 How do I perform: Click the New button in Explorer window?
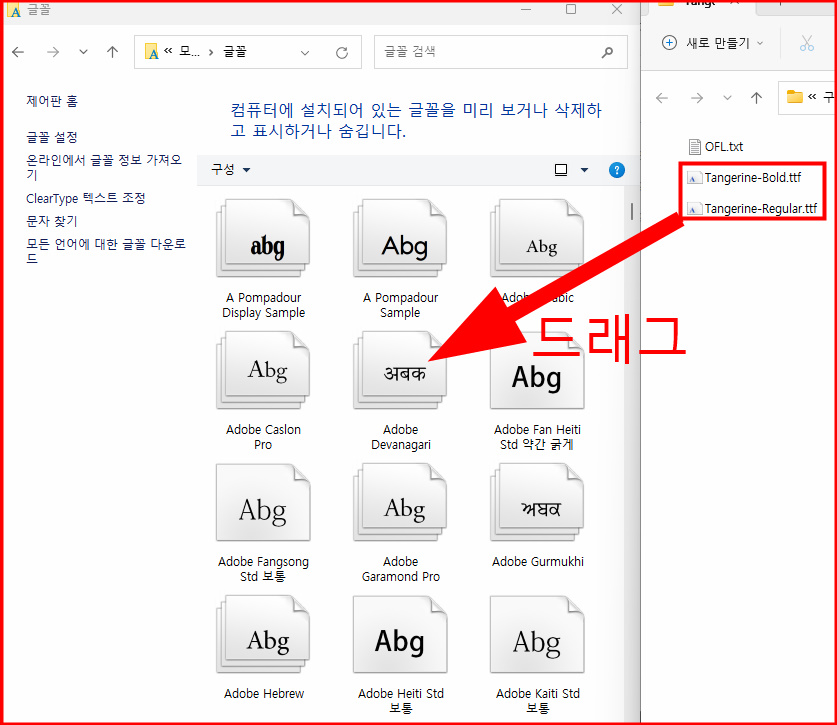(x=713, y=43)
